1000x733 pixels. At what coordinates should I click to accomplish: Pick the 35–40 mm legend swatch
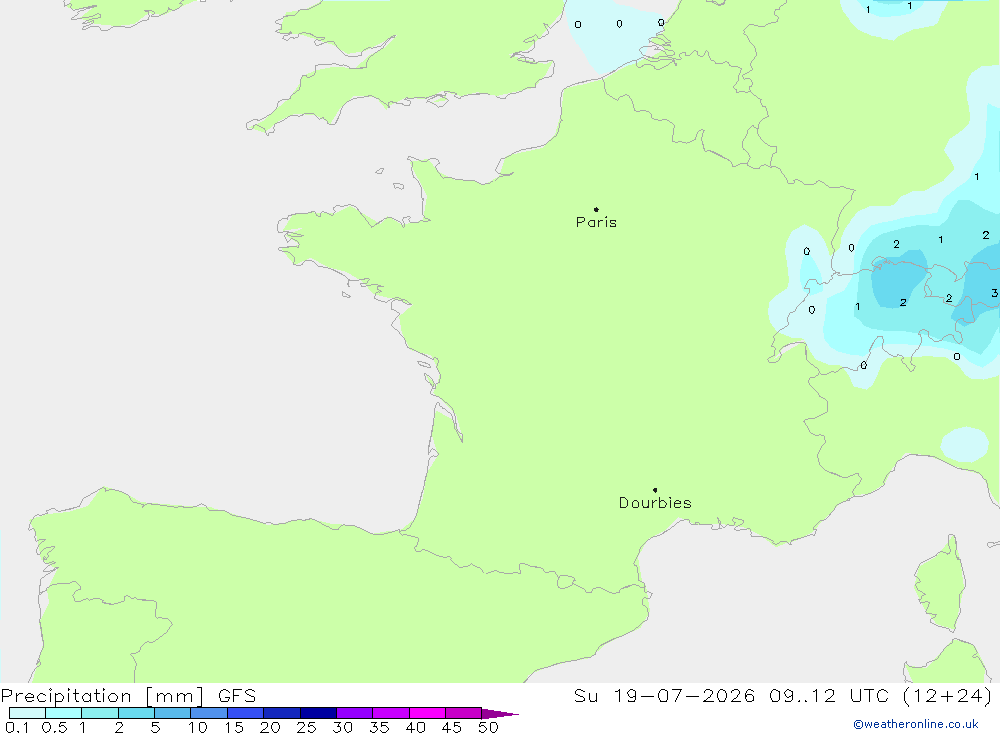pyautogui.click(x=391, y=713)
